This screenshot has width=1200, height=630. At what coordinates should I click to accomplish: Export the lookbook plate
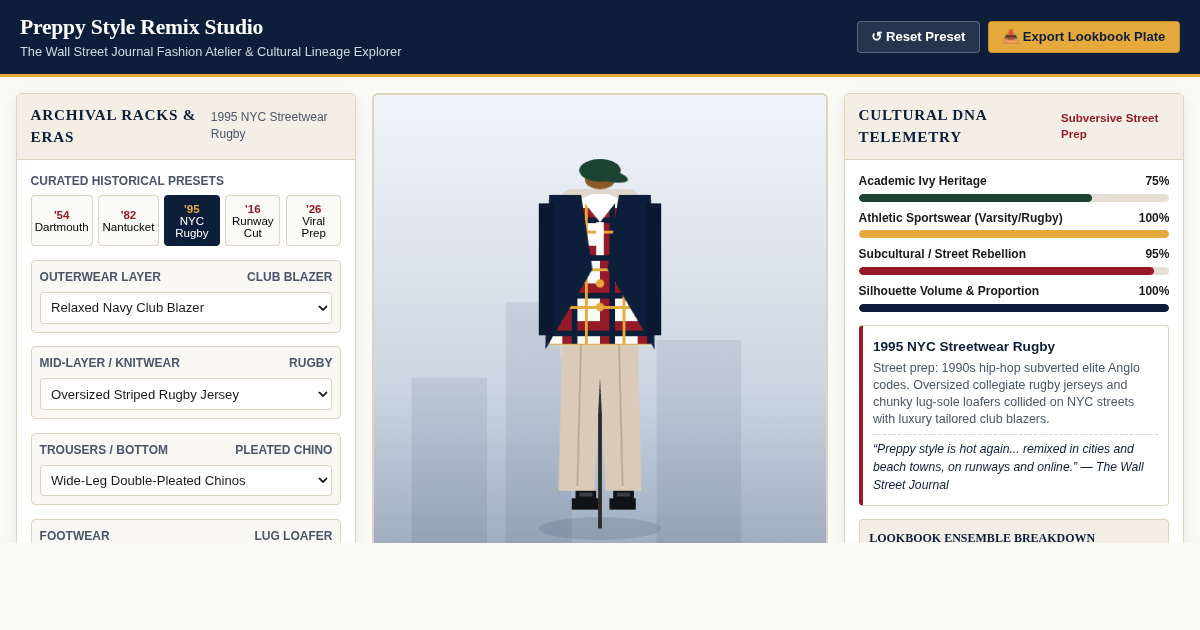click(1084, 37)
